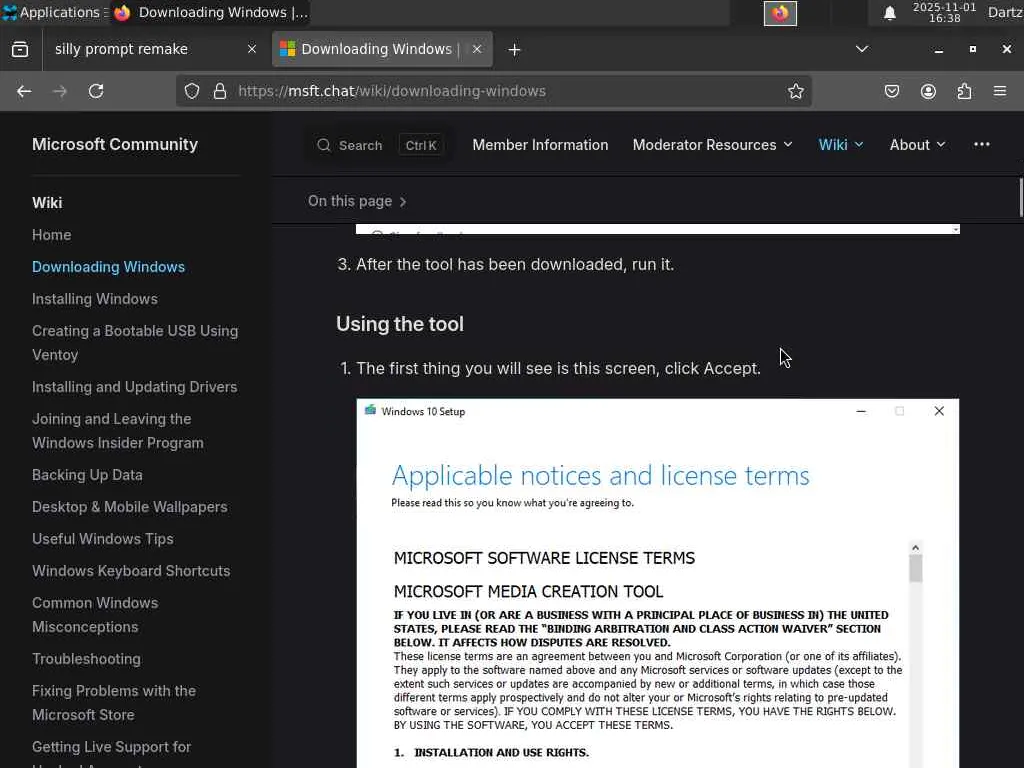Click the page's vertical scrollbar thumb
The image size is (1024, 768).
point(1021,197)
